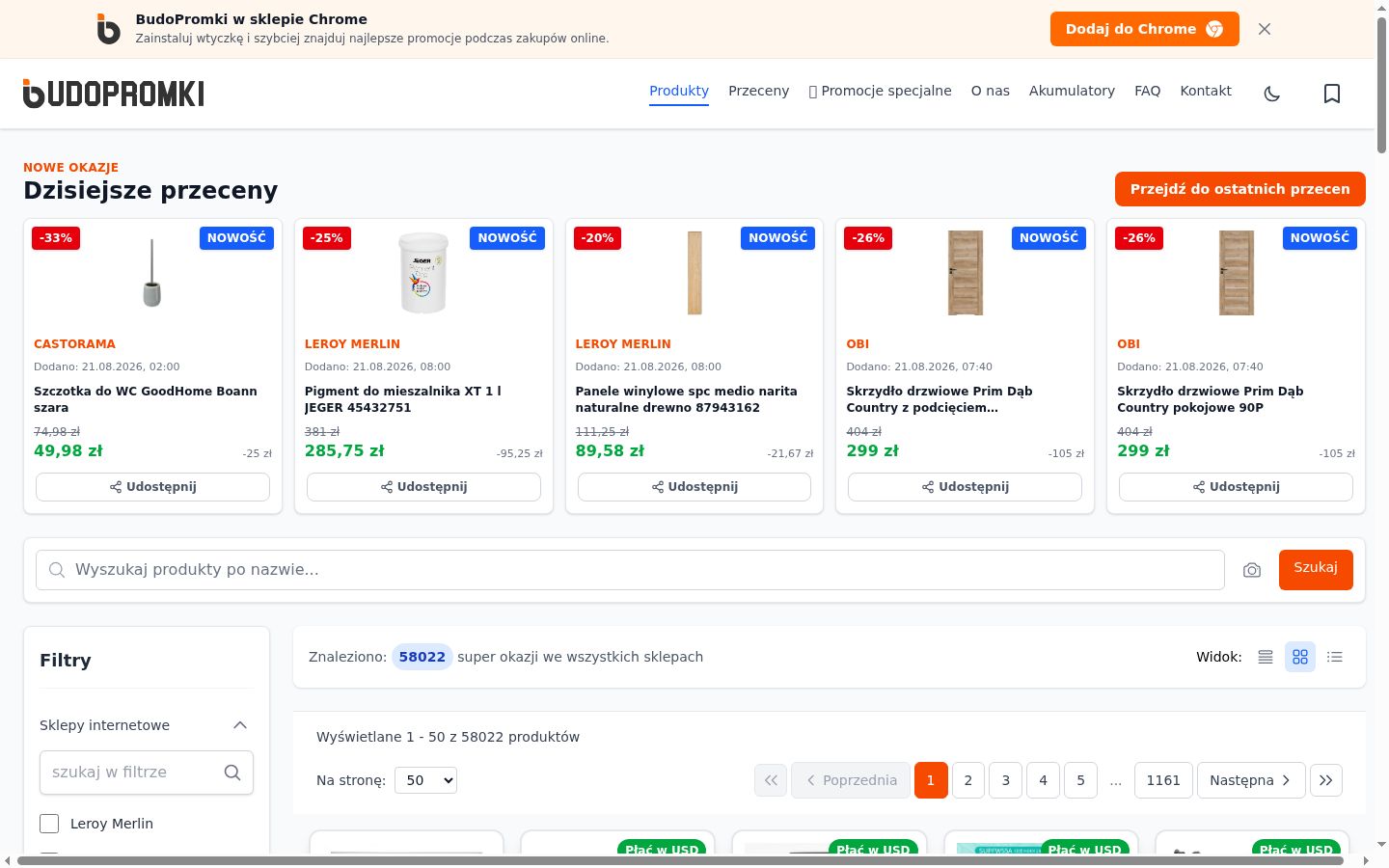The image size is (1389, 868).
Task: Go to the Przeceny menu item
Action: pos(758,91)
